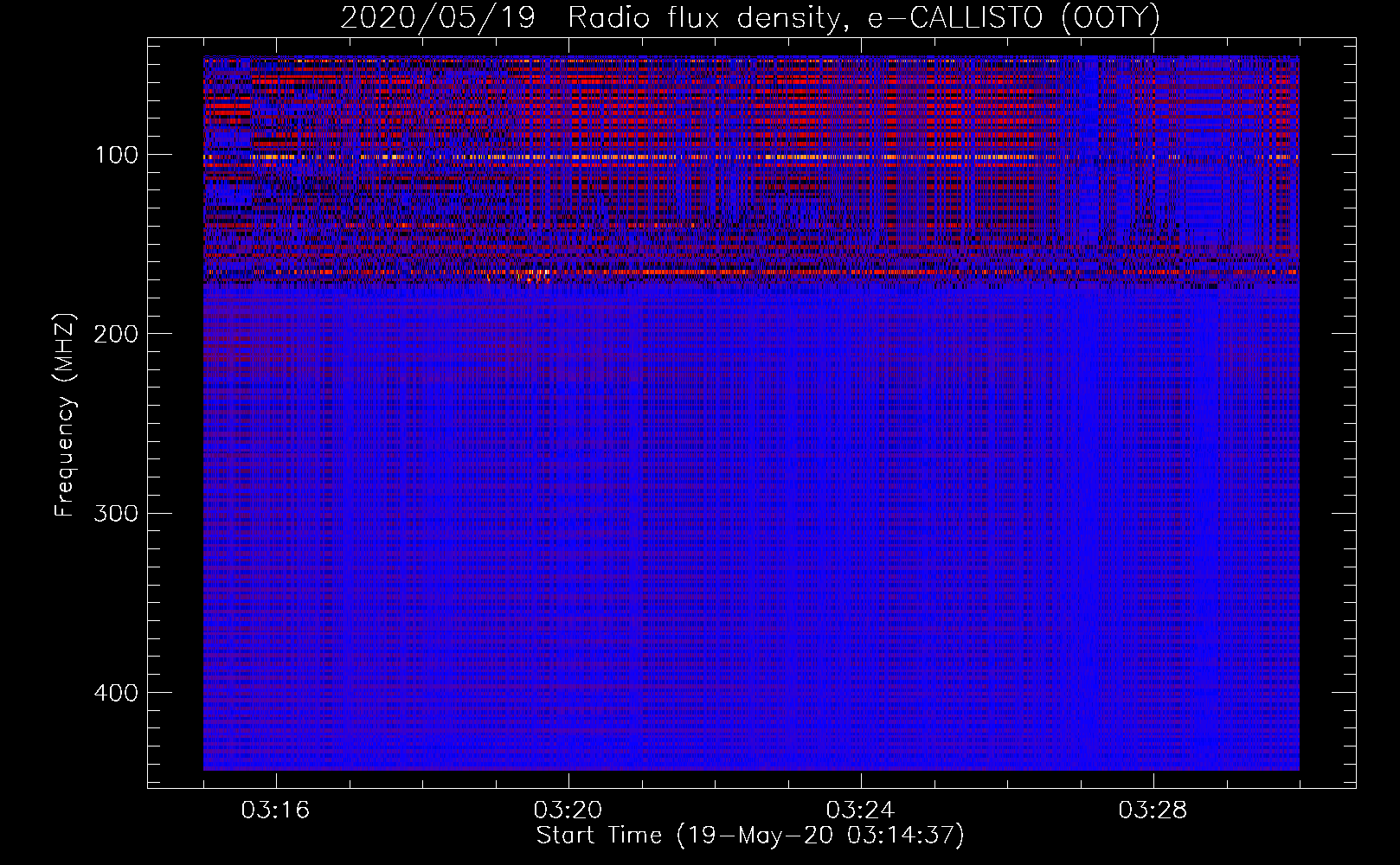1400x865 pixels.
Task: Click the 03:24 time tick label
Action: pyautogui.click(x=860, y=811)
